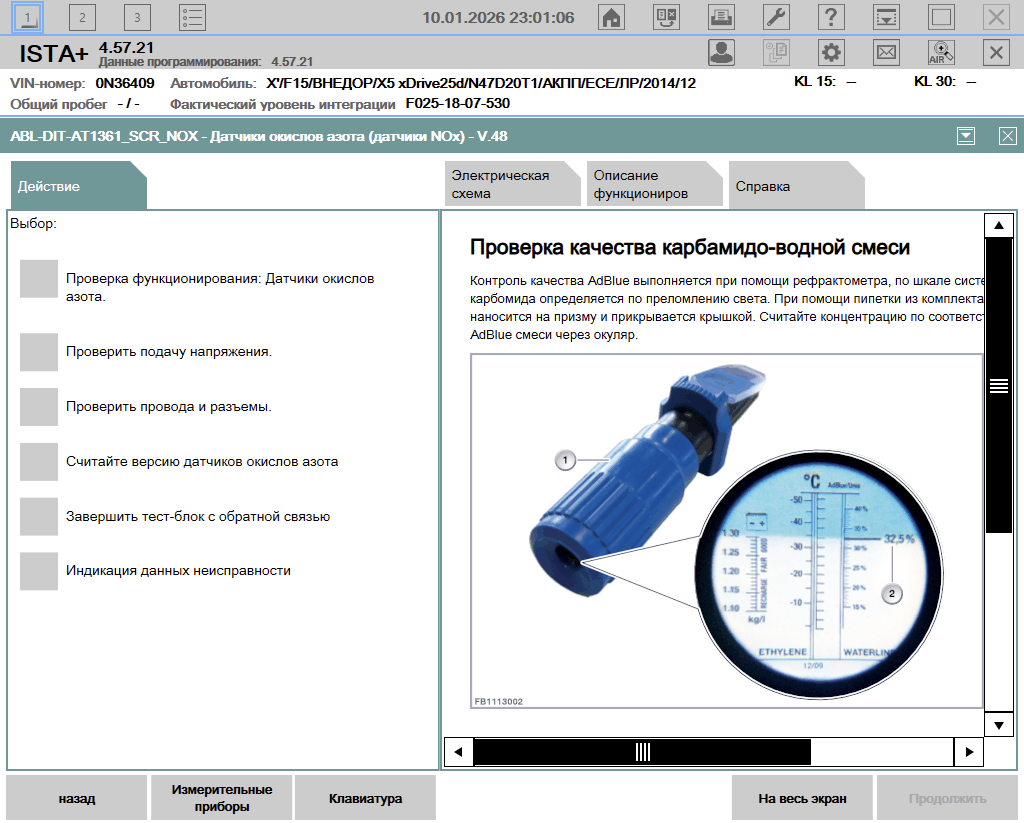
Task: Click the horizontal scrollbar right arrow
Action: tap(968, 751)
